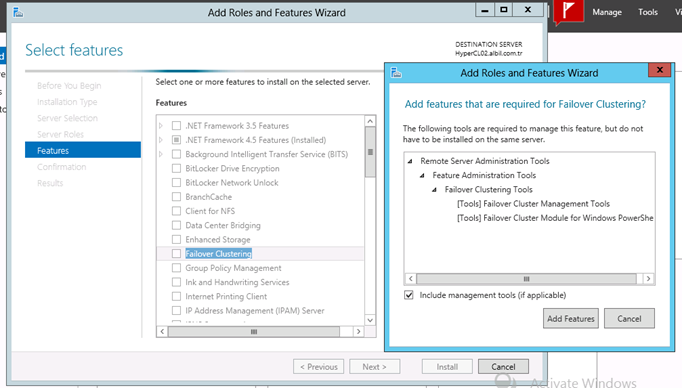Toggle Include management tools checkbox
Image resolution: width=682 pixels, height=388 pixels.
click(x=409, y=295)
